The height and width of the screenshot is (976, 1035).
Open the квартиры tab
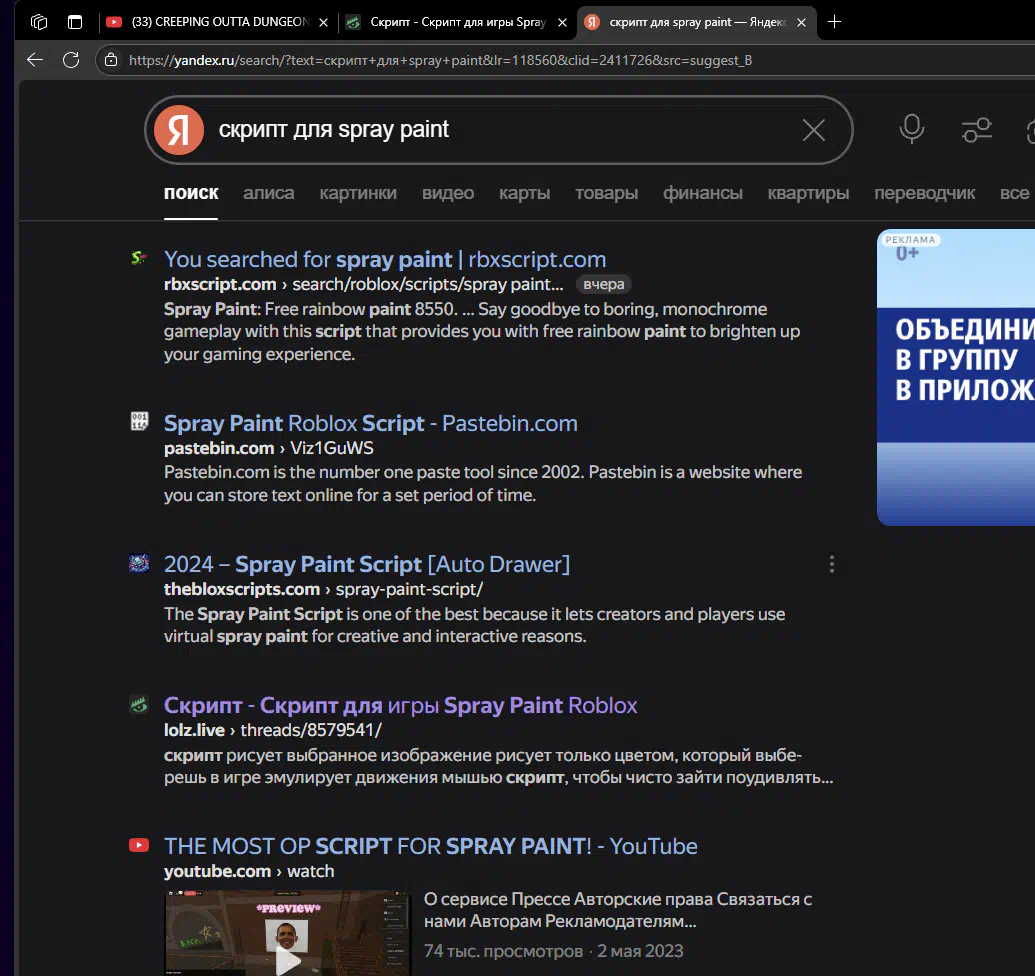point(808,193)
